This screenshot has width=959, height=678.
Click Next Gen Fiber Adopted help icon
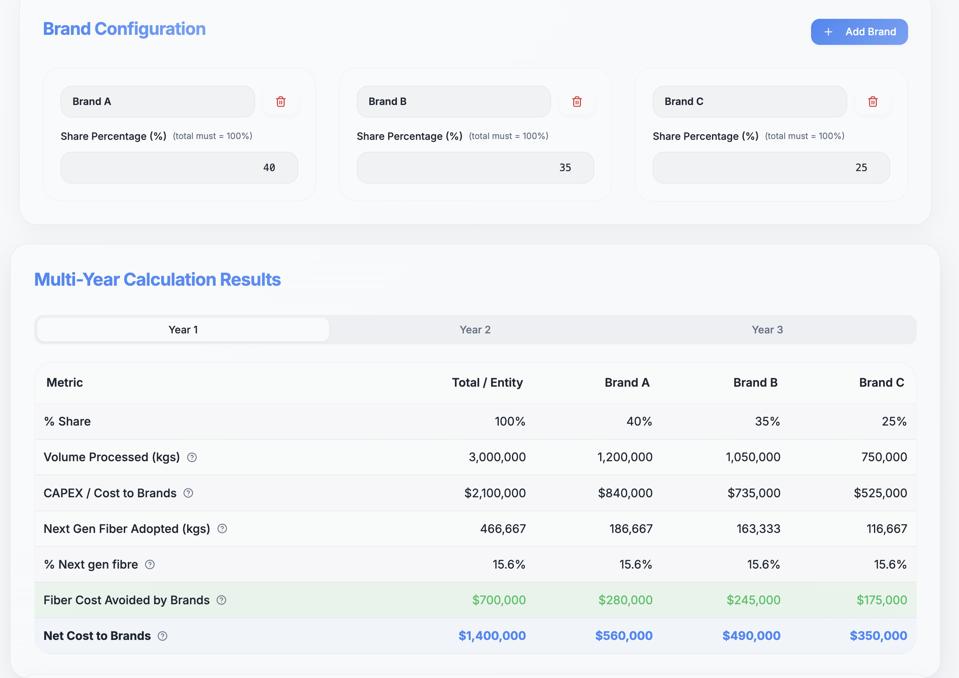click(x=222, y=529)
